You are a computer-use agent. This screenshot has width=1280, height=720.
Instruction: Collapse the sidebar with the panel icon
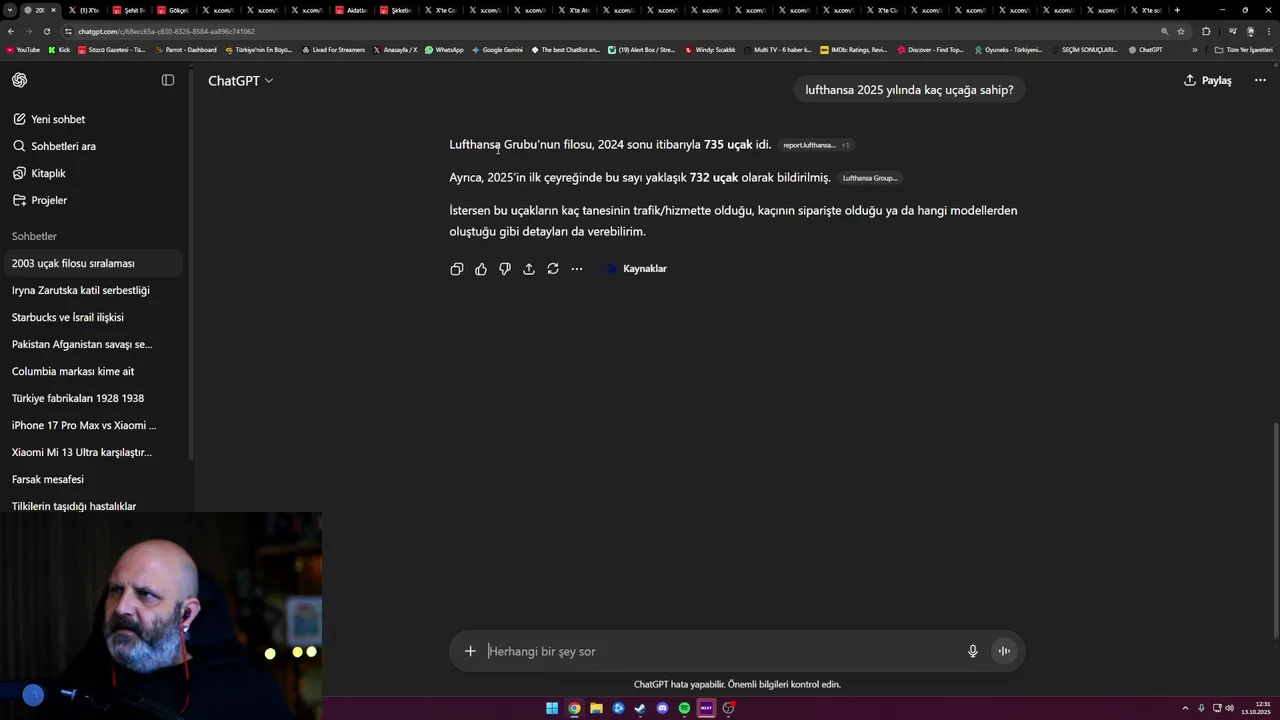pyautogui.click(x=168, y=80)
